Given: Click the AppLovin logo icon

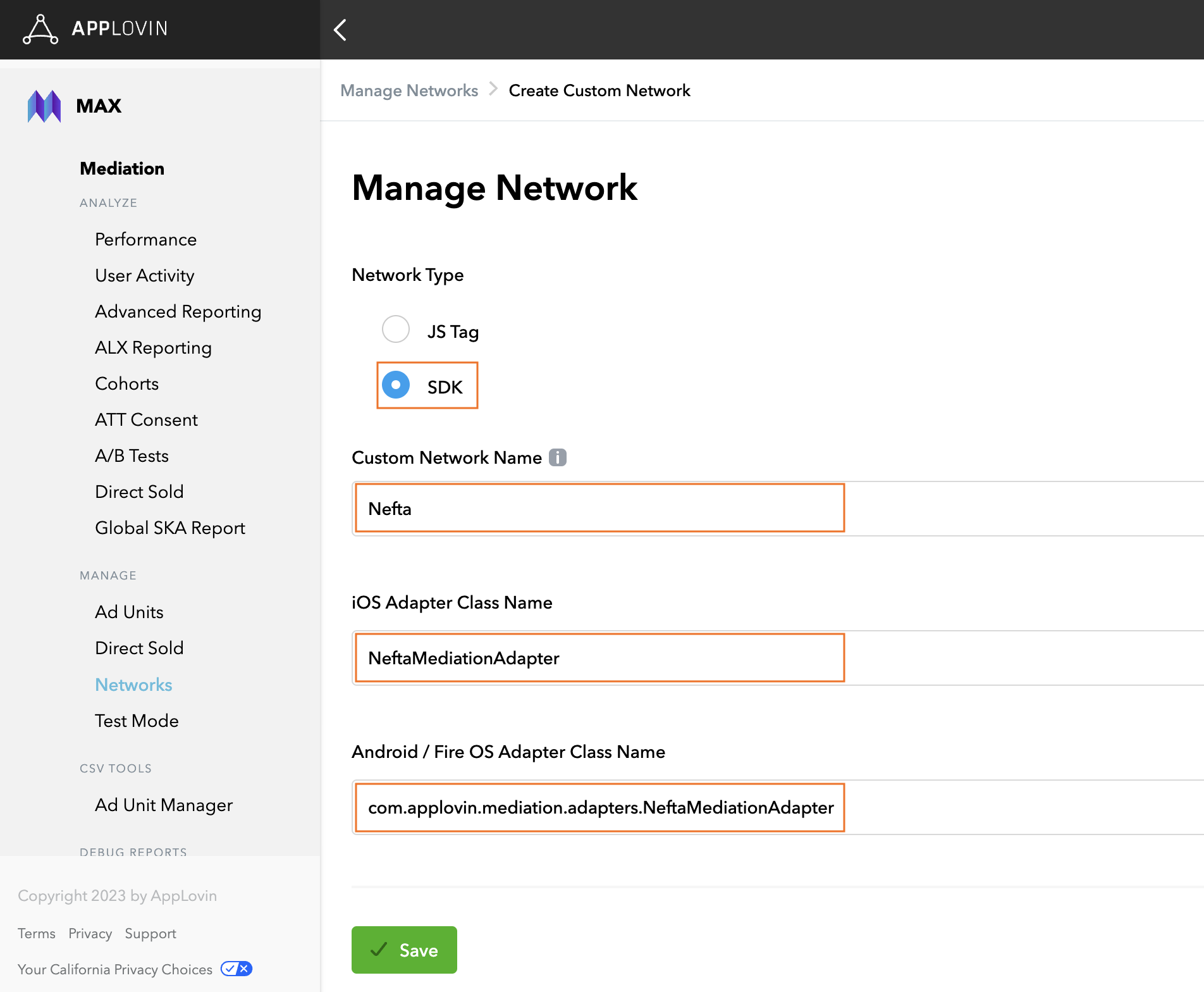Looking at the screenshot, I should tap(40, 29).
